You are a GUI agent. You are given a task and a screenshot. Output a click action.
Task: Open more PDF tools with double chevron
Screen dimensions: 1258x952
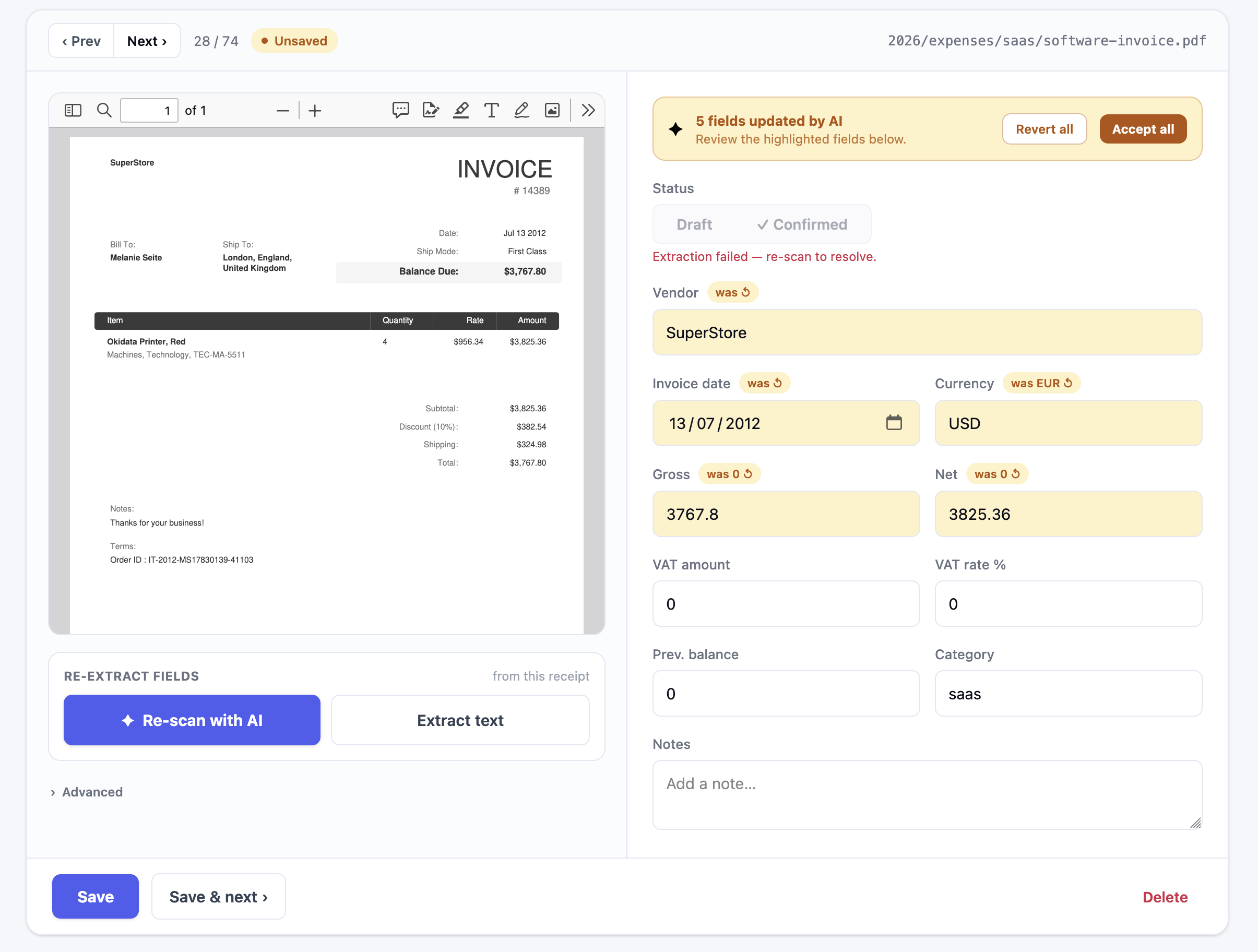pos(589,110)
